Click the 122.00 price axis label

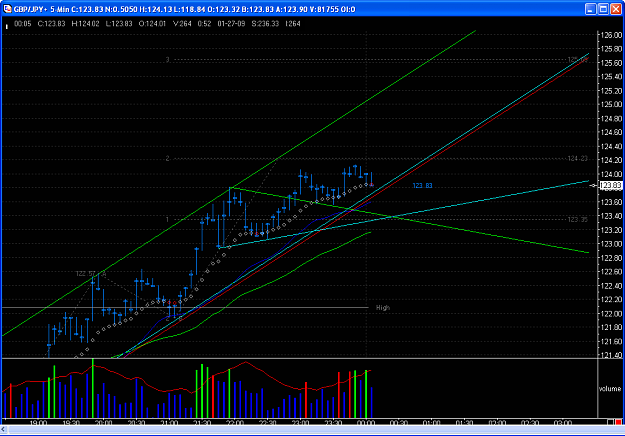pyautogui.click(x=611, y=314)
